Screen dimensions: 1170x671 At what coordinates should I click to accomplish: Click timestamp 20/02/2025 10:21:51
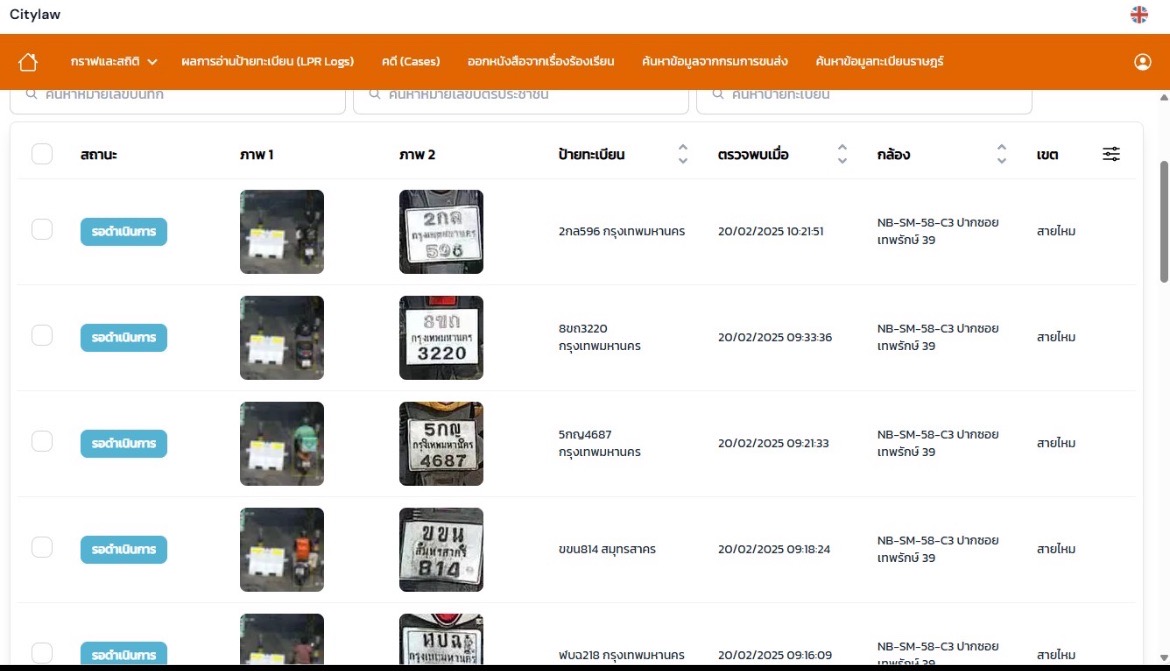pos(771,231)
